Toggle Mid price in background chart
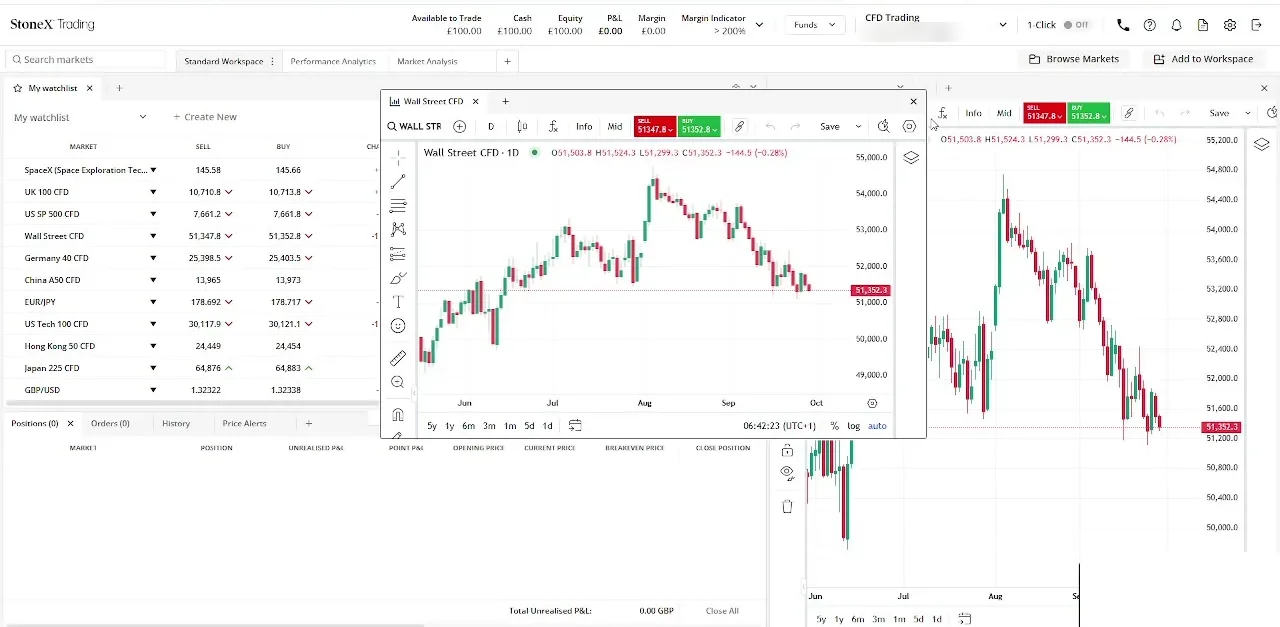The width and height of the screenshot is (1280, 627). (1004, 113)
